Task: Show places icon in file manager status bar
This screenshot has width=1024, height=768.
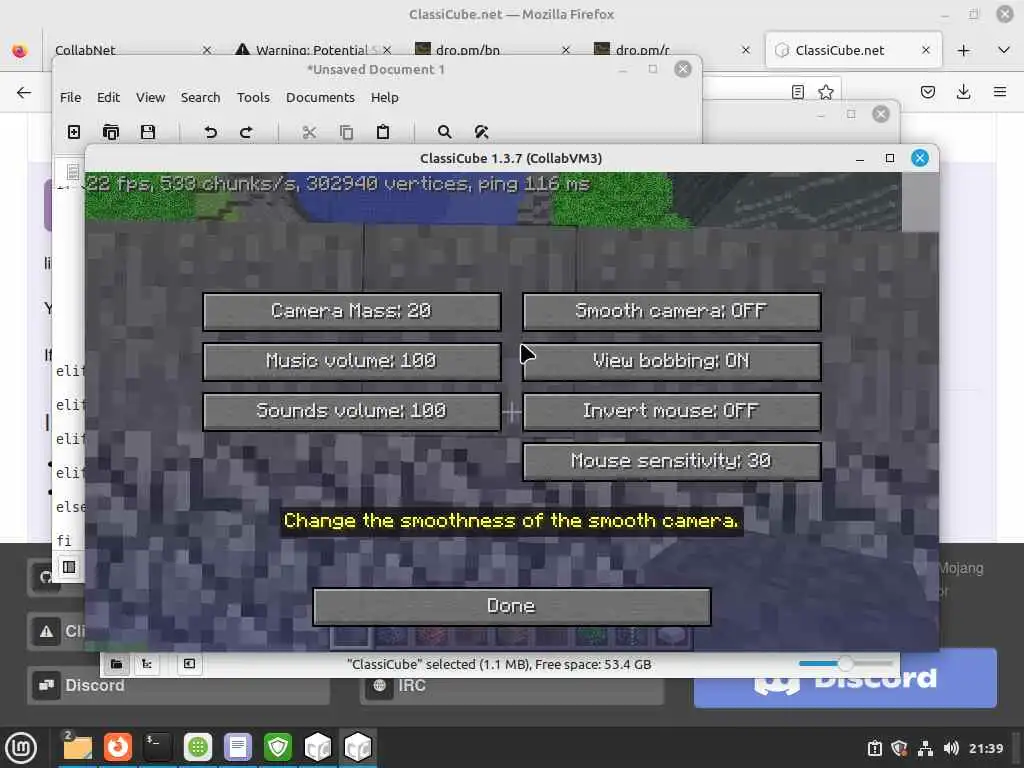Action: tap(116, 664)
